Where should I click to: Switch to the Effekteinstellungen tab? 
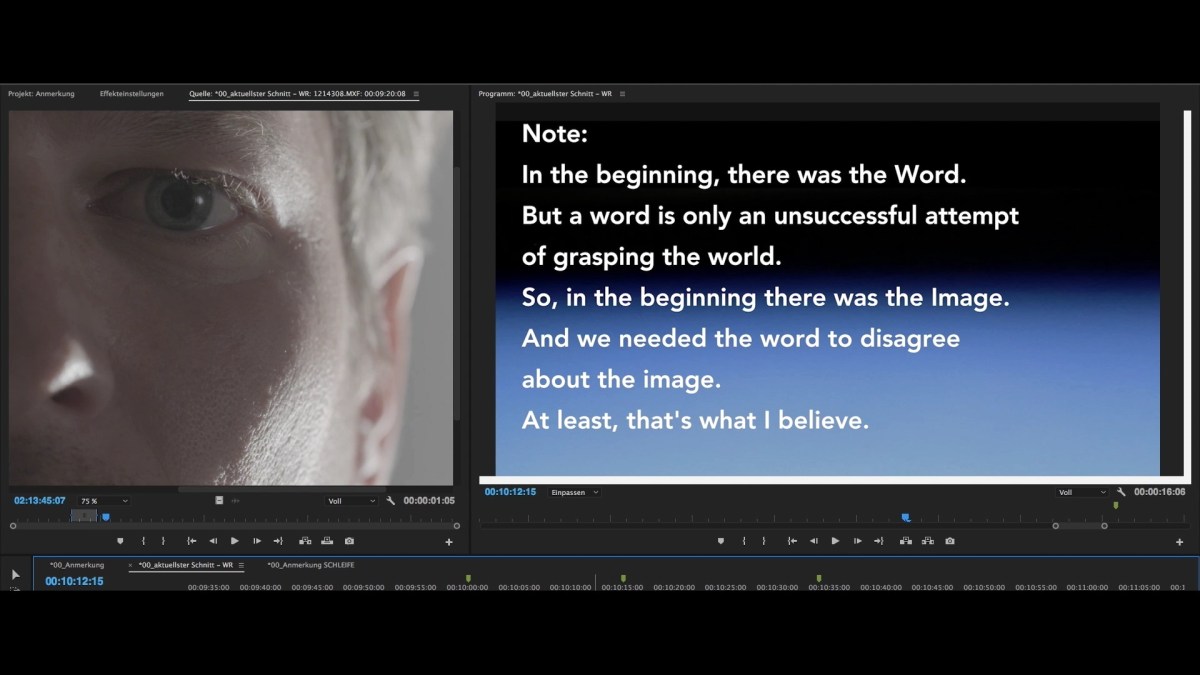131,94
